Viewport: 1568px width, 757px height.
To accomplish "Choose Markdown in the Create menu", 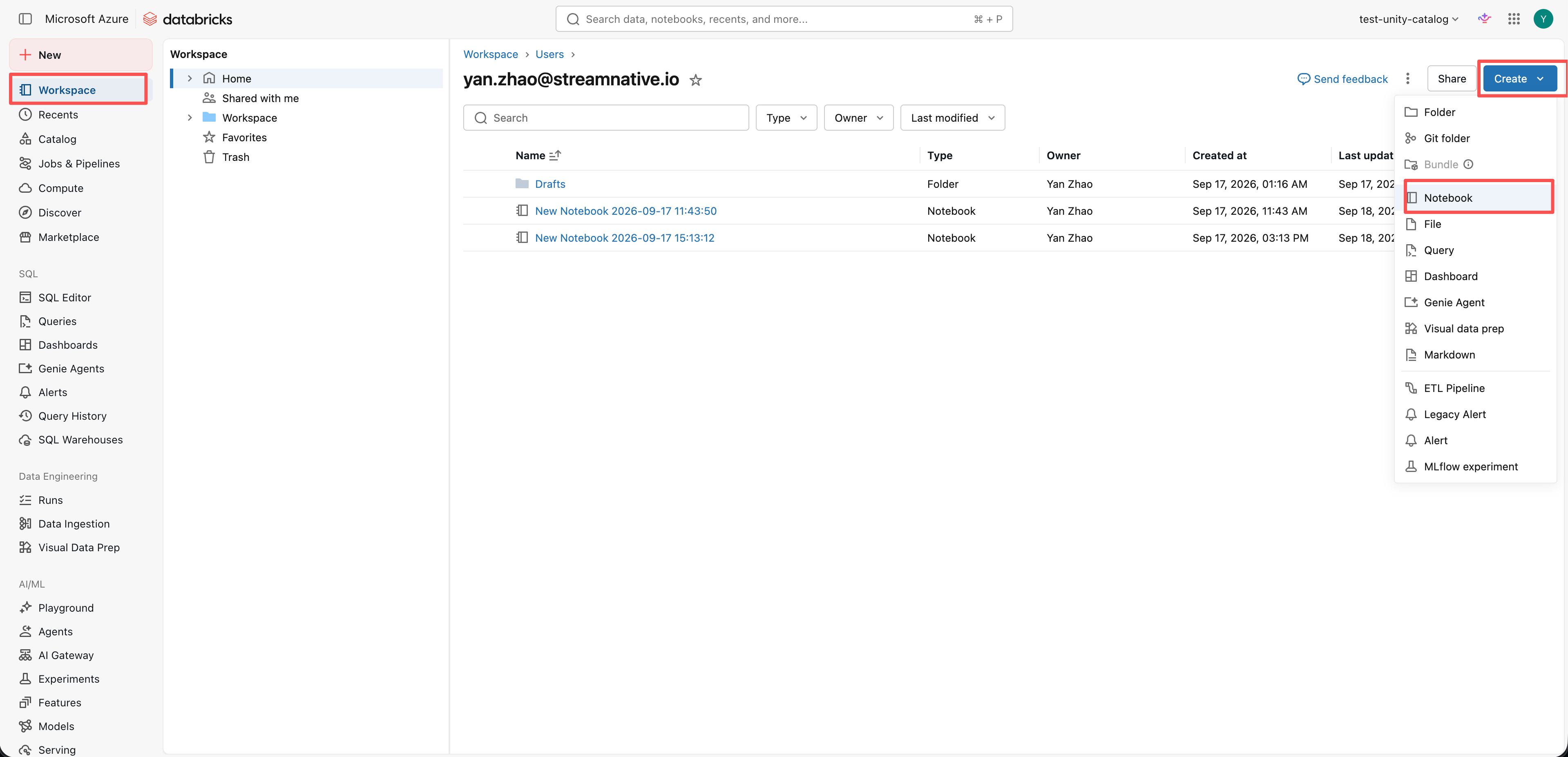I will pos(1476,355).
